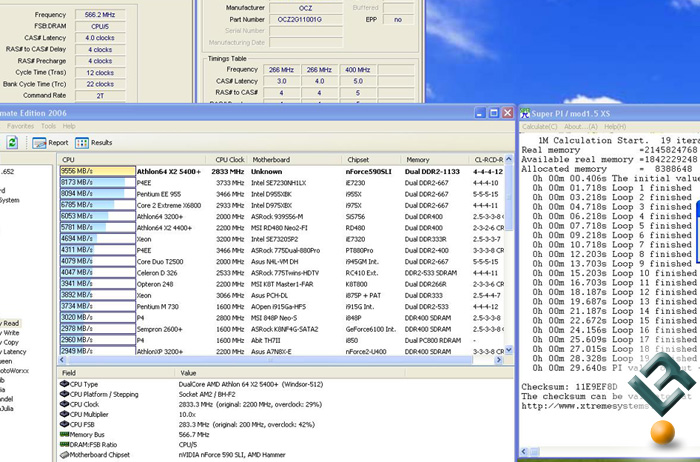This screenshot has height=462, width=700.
Task: Open the Results toolbar button
Action: [x=94, y=143]
